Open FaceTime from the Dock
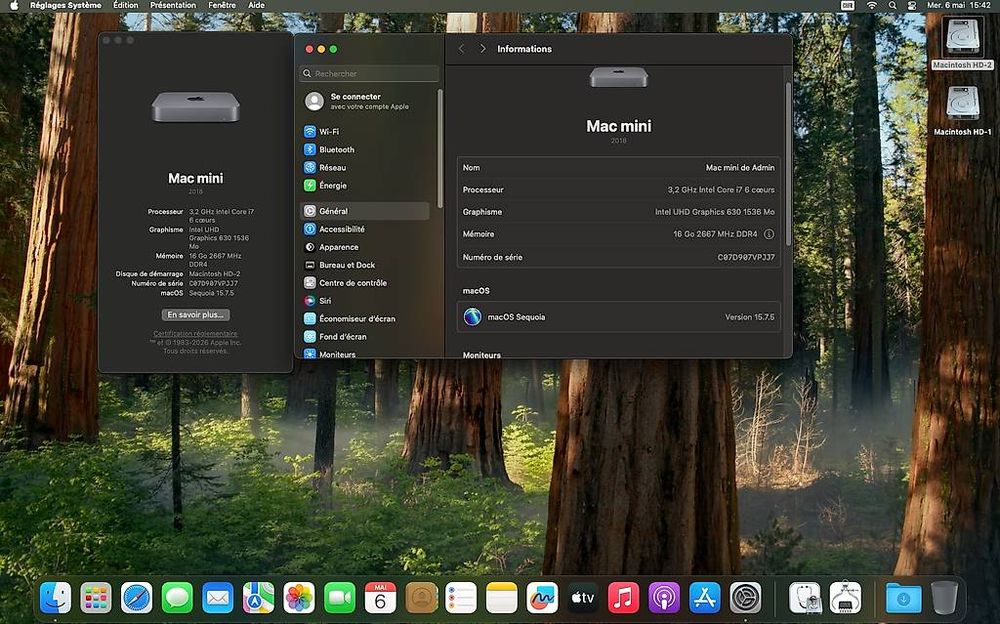This screenshot has height=624, width=1000. point(340,598)
